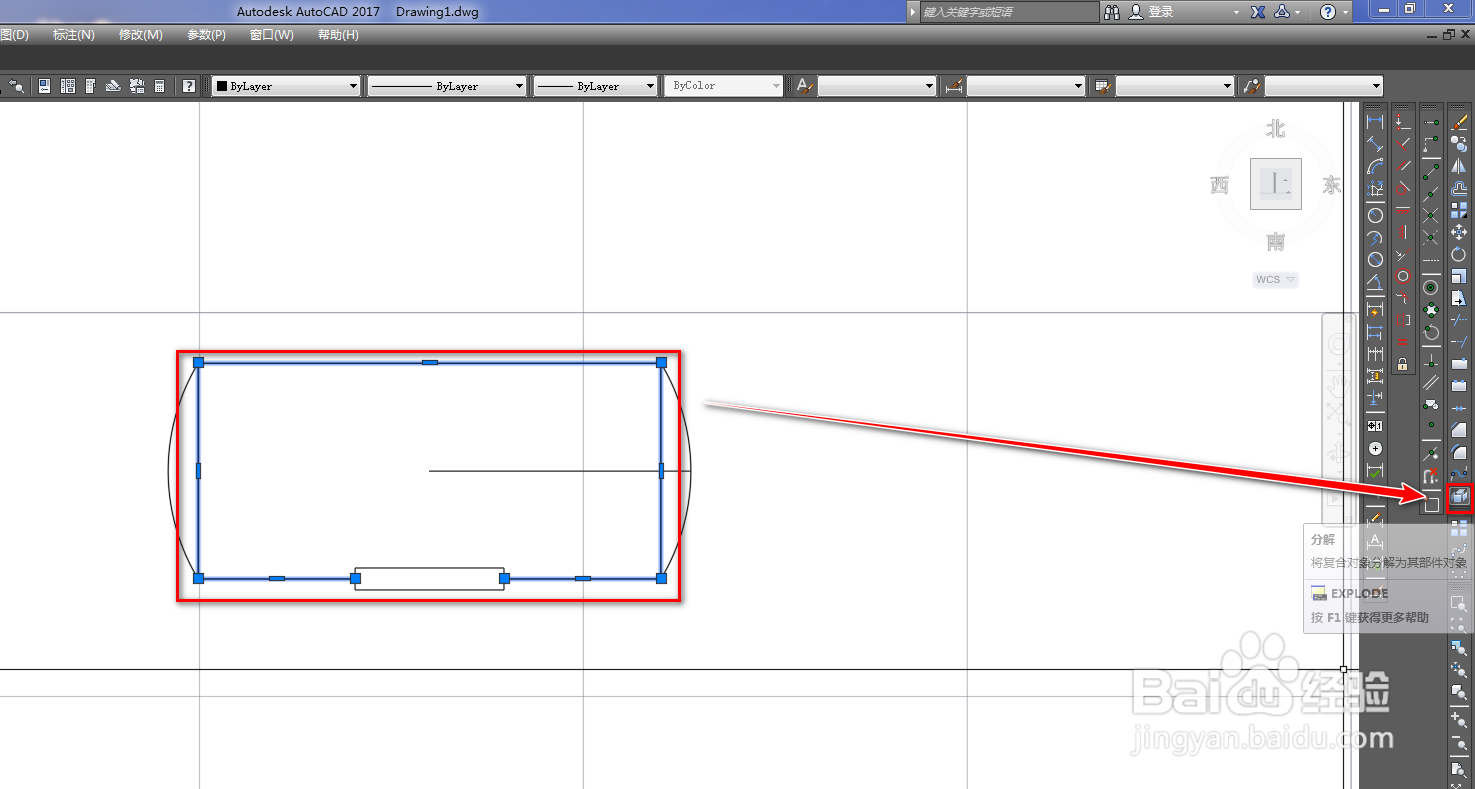This screenshot has height=789, width=1475.
Task: Open the text style dropdown
Action: pos(877,86)
